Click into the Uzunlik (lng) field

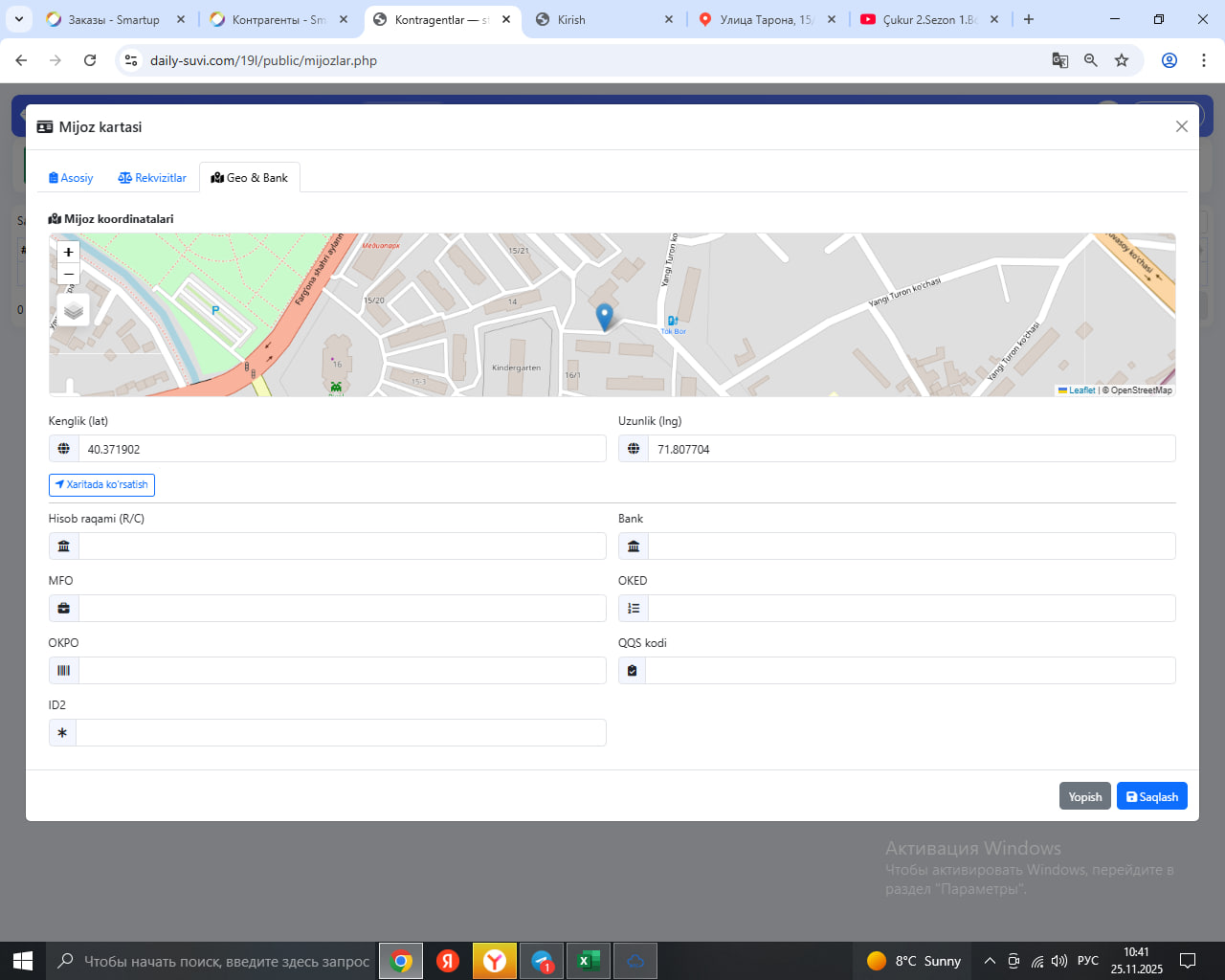click(910, 449)
